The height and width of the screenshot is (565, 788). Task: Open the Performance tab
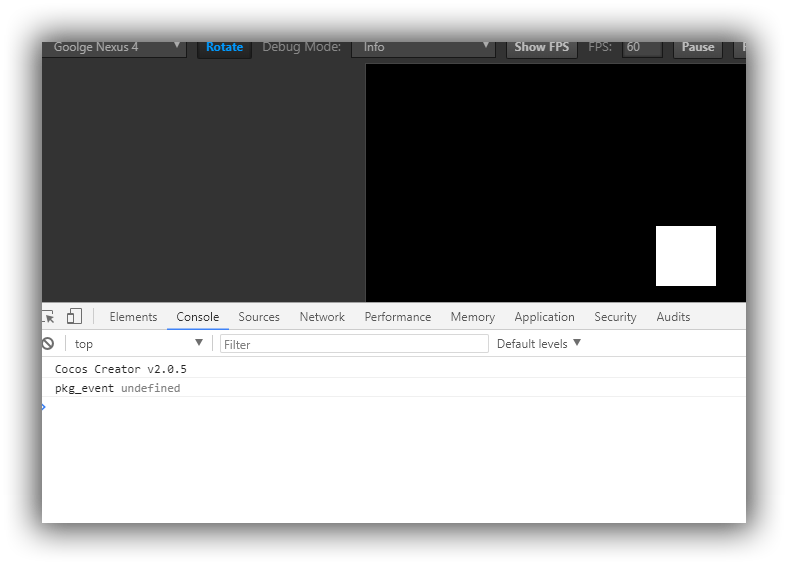(x=398, y=317)
